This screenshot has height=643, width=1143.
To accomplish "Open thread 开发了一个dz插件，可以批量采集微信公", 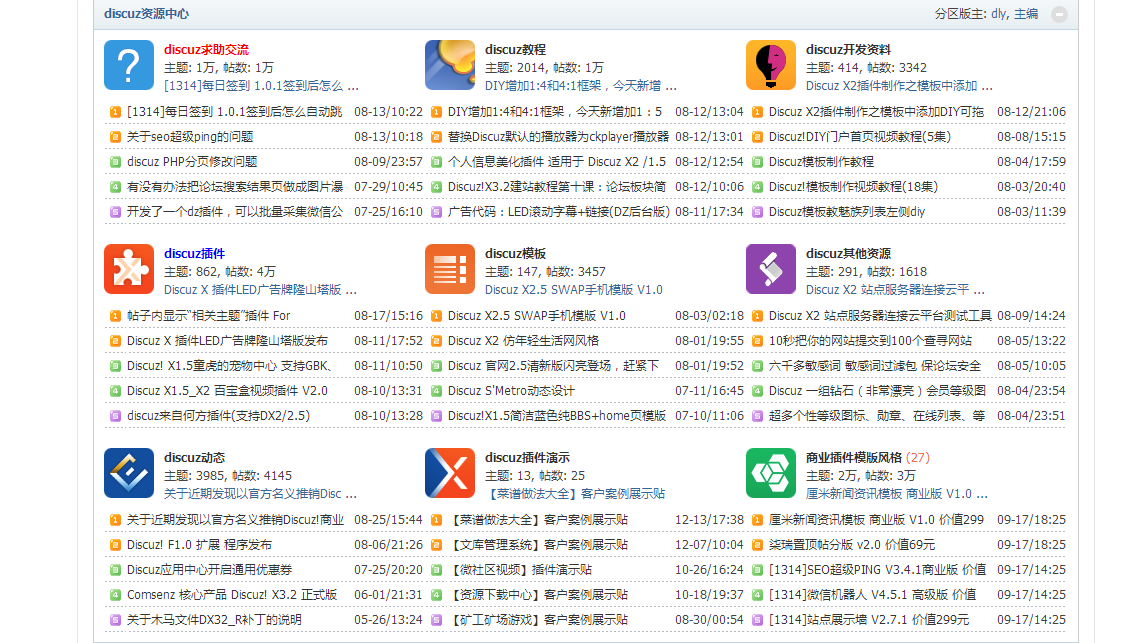I will (x=235, y=211).
